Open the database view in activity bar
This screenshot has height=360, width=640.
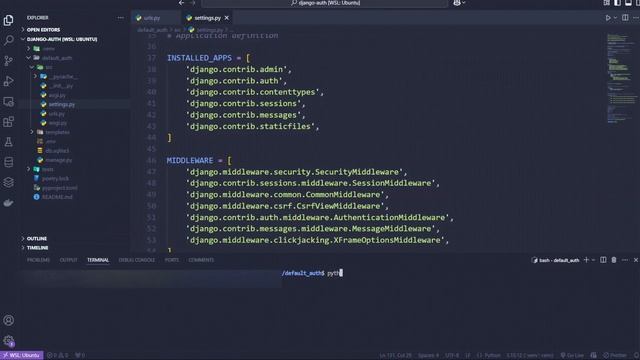tap(8, 162)
